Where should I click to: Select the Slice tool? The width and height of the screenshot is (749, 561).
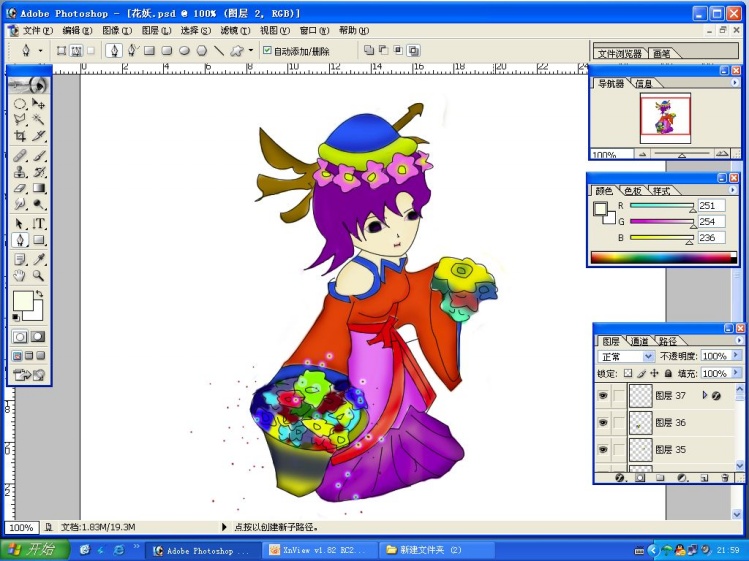point(38,136)
